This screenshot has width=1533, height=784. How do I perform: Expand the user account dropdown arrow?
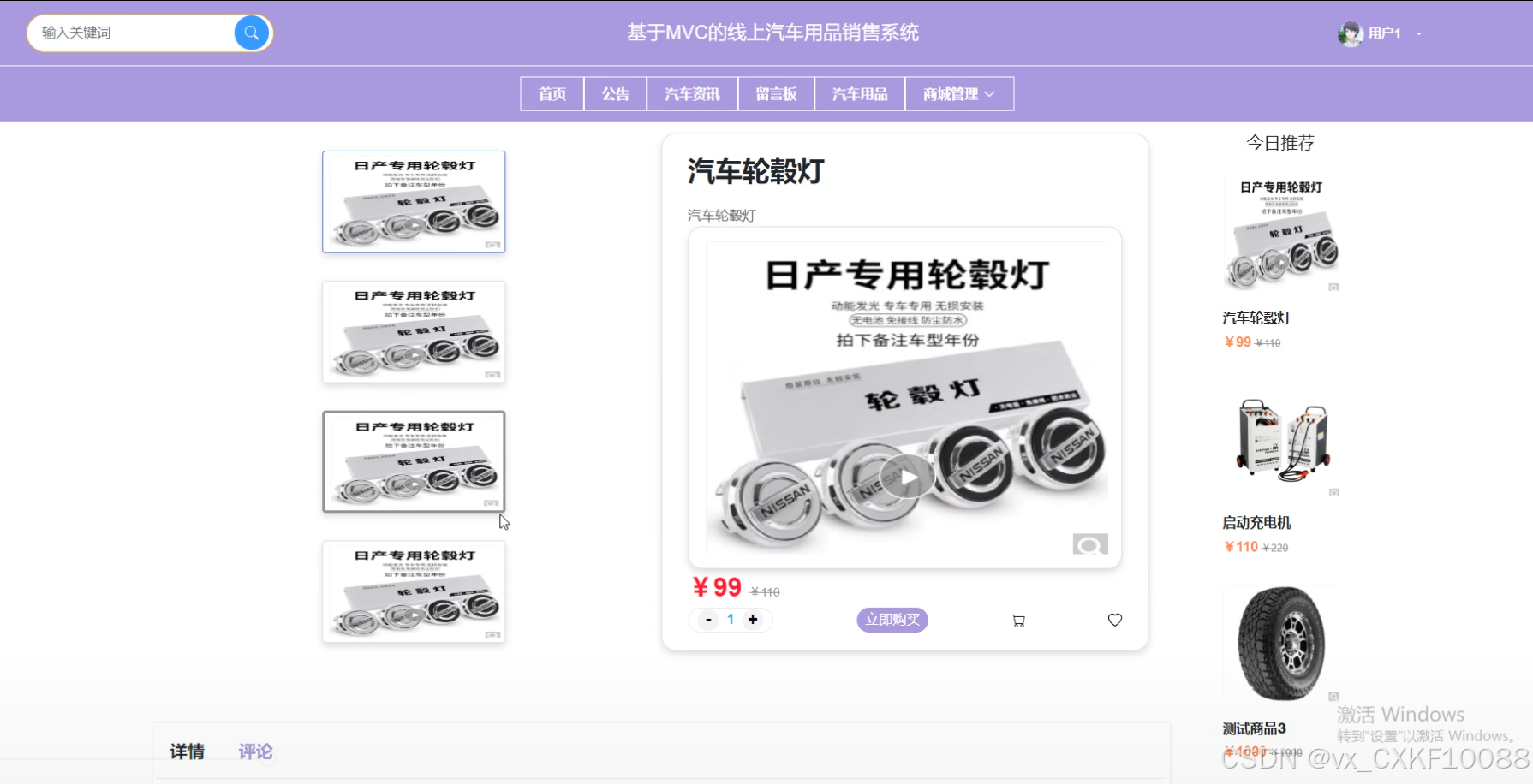tap(1419, 33)
